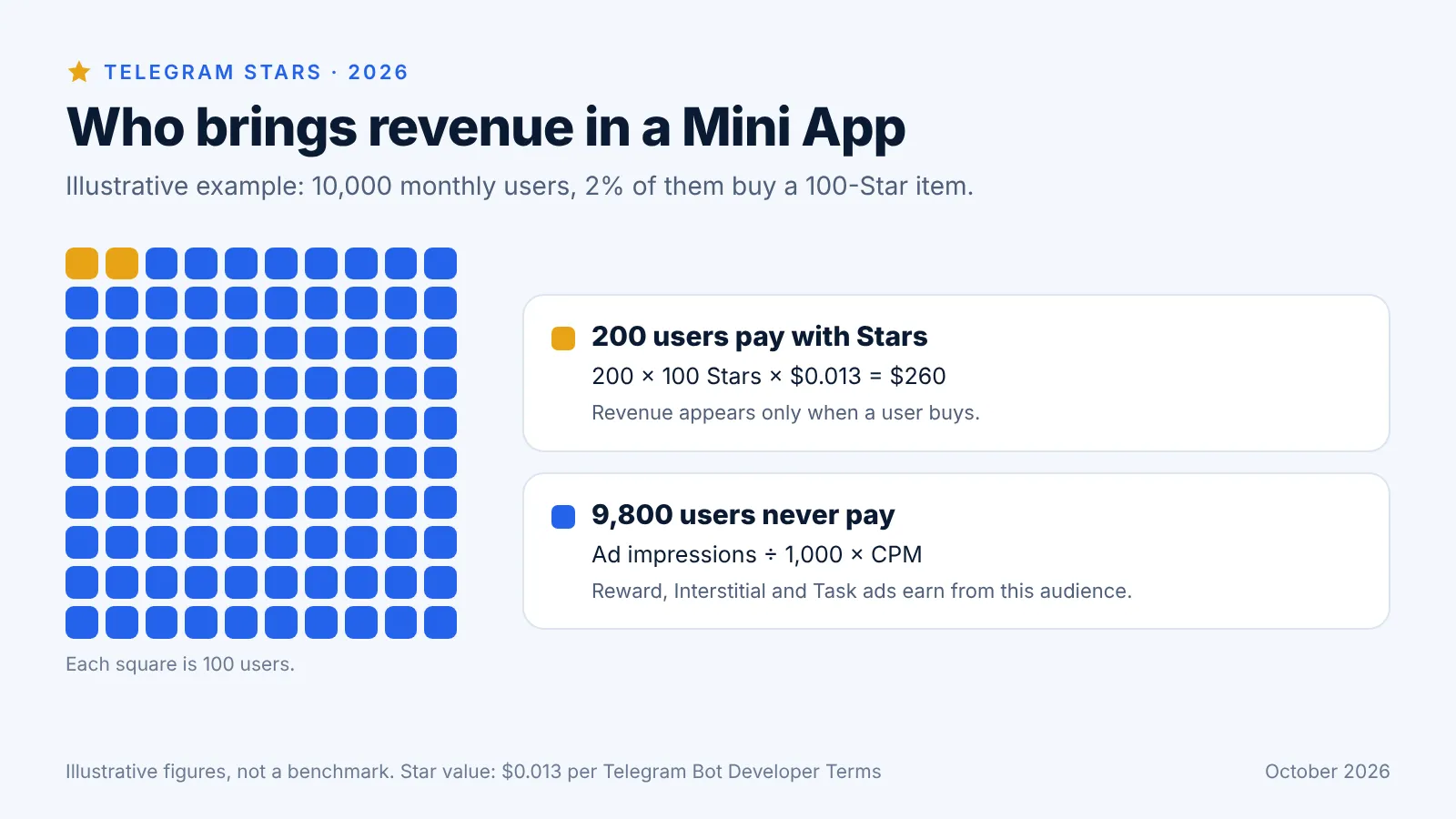1456x819 pixels.
Task: Click the formula '200 × 100 Stars × $0.013 = $260'
Action: pos(769,376)
